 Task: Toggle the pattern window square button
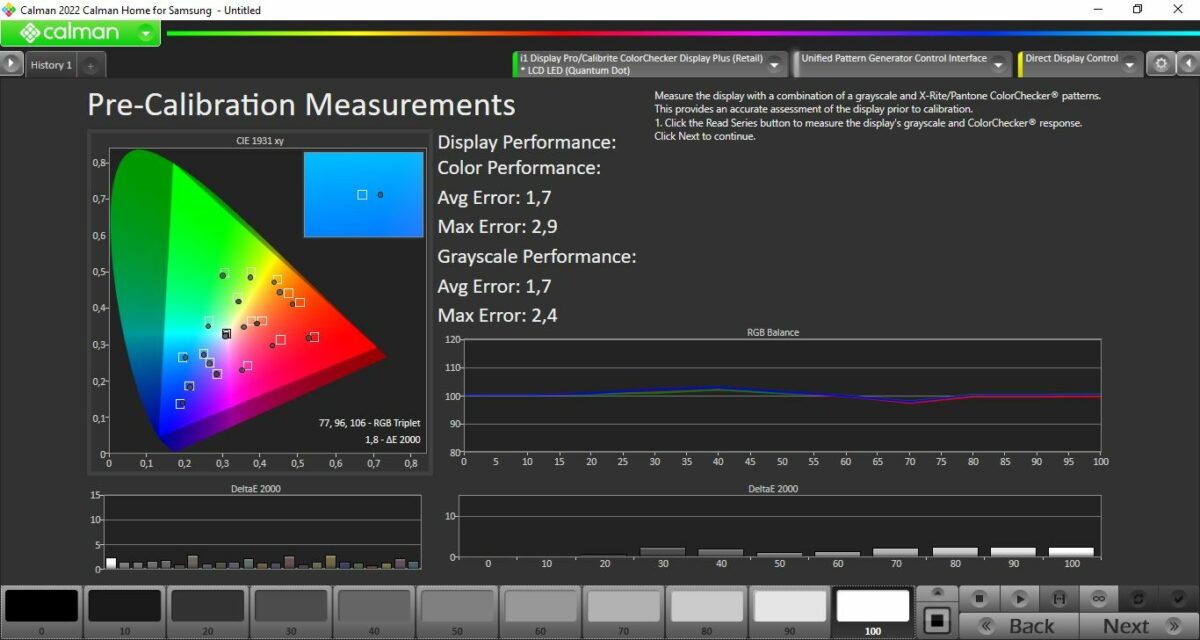tap(937, 621)
